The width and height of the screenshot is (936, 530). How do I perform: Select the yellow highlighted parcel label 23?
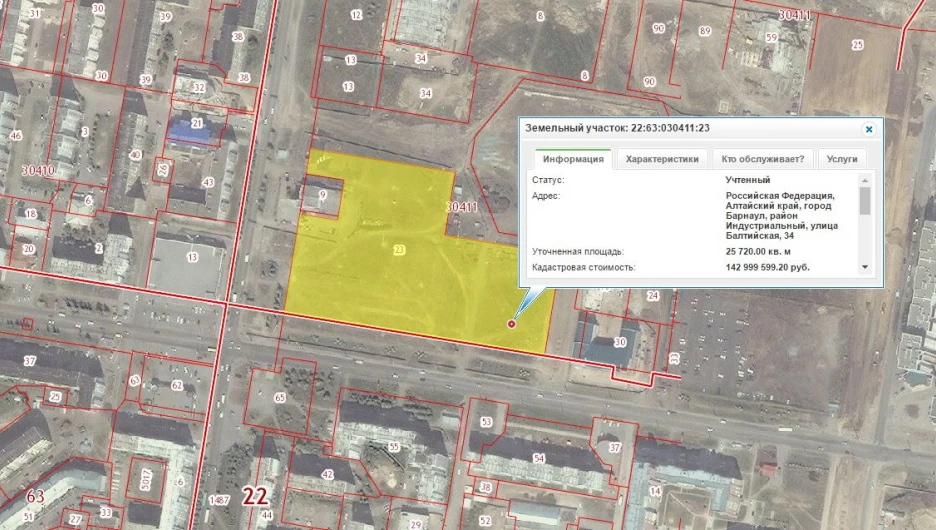tap(399, 250)
